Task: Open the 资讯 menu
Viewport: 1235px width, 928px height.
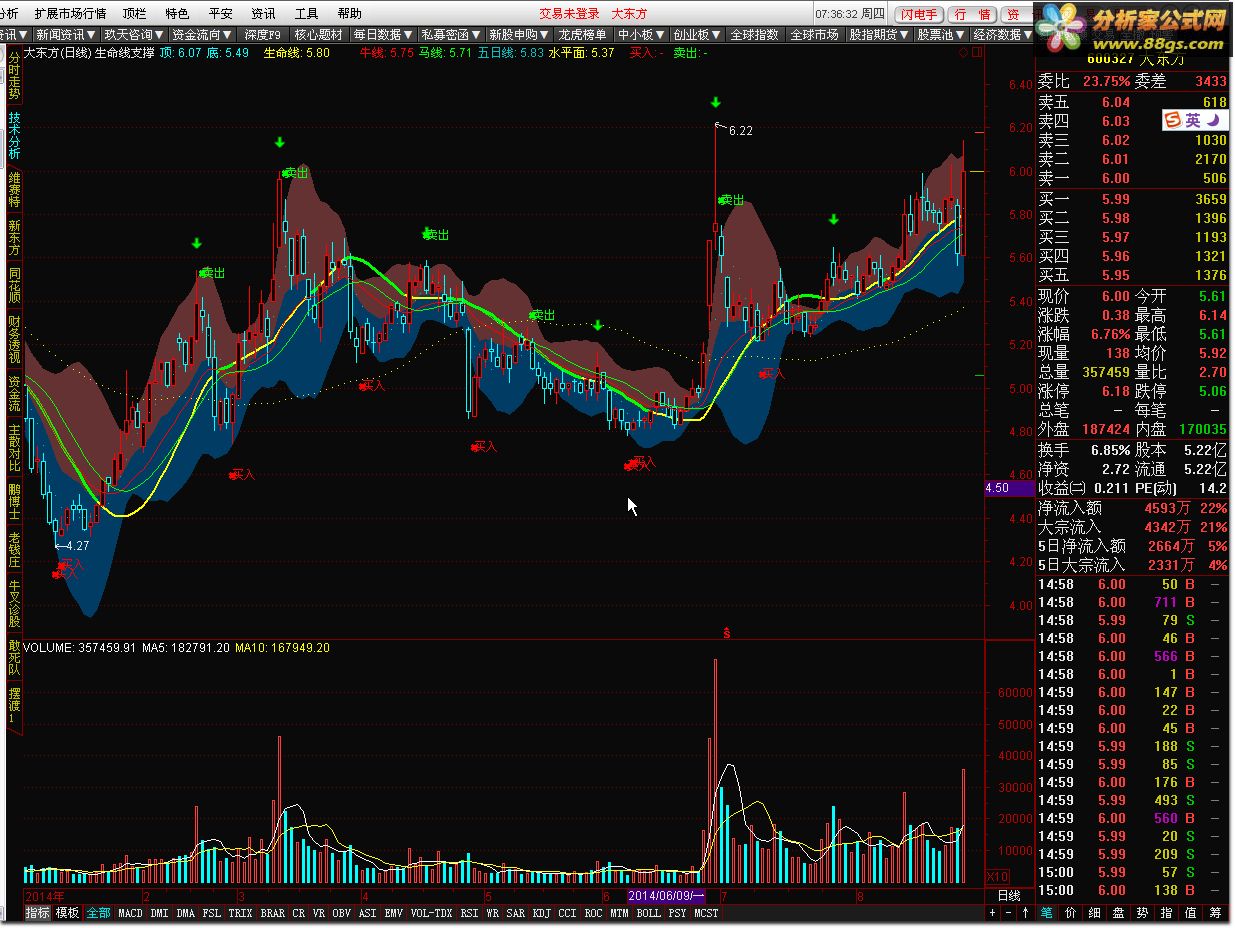Action: coord(263,14)
